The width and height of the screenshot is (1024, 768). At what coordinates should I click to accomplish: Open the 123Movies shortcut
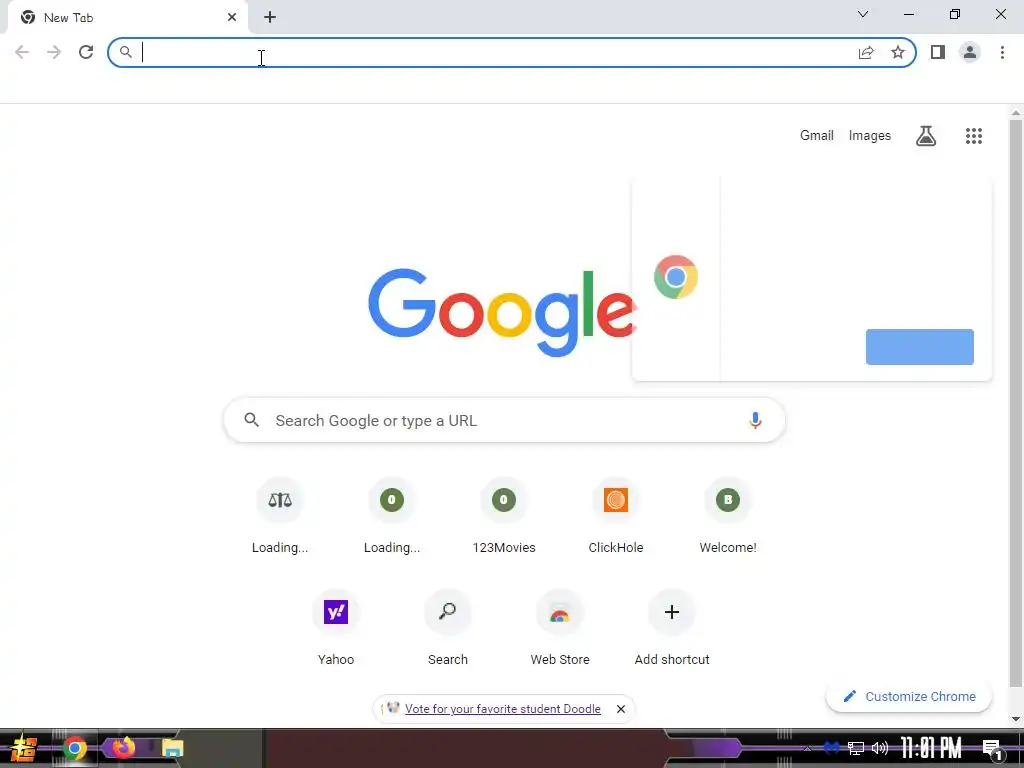(x=504, y=516)
